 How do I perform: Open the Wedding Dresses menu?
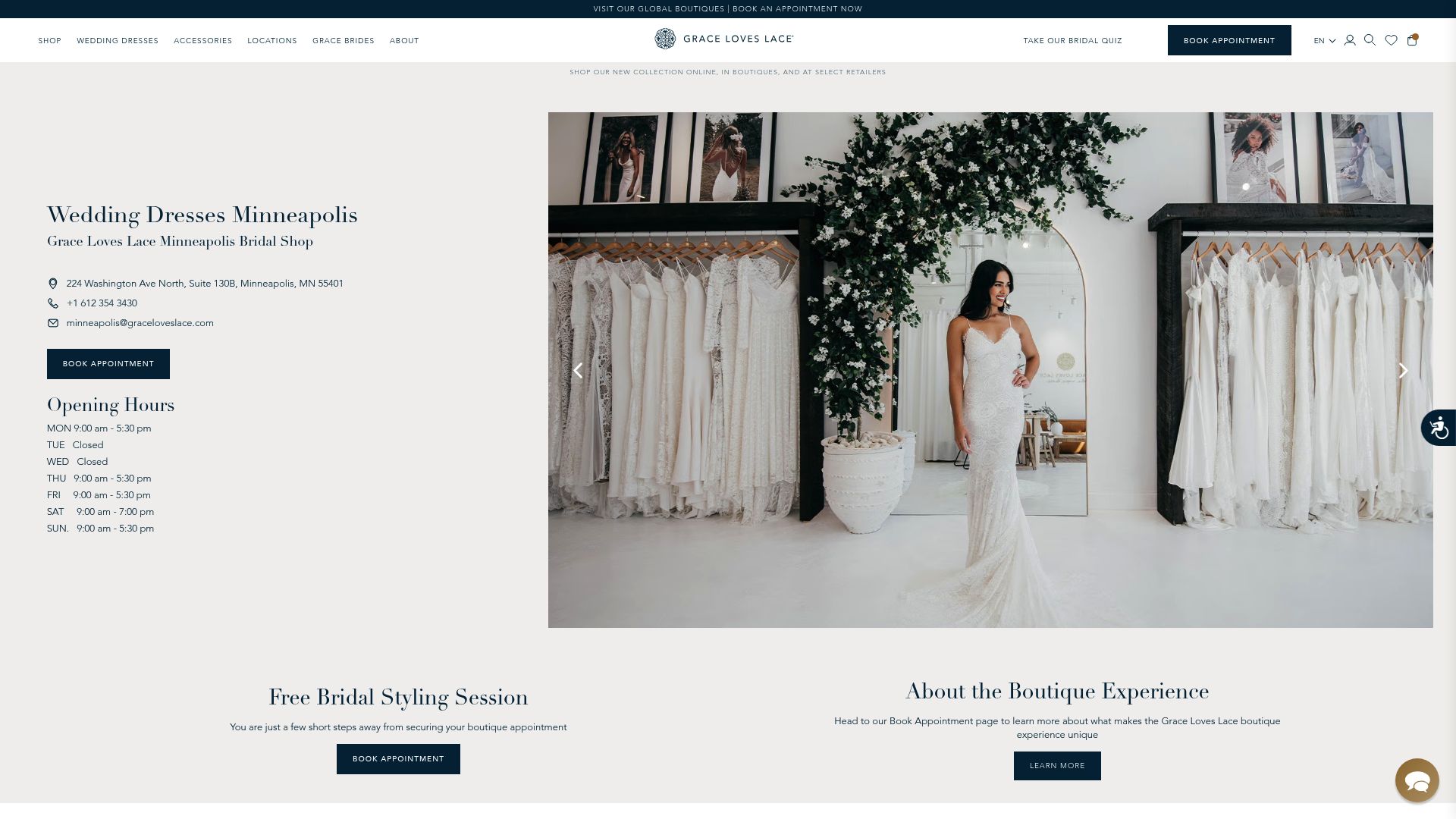point(118,41)
